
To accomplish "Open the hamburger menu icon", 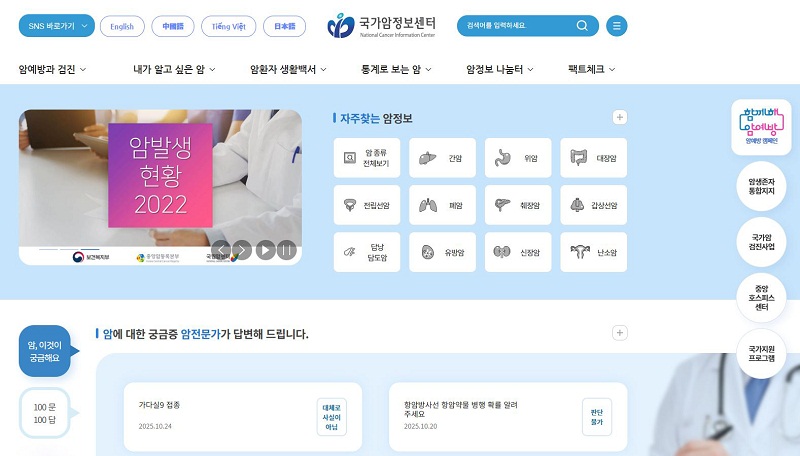I will point(616,26).
